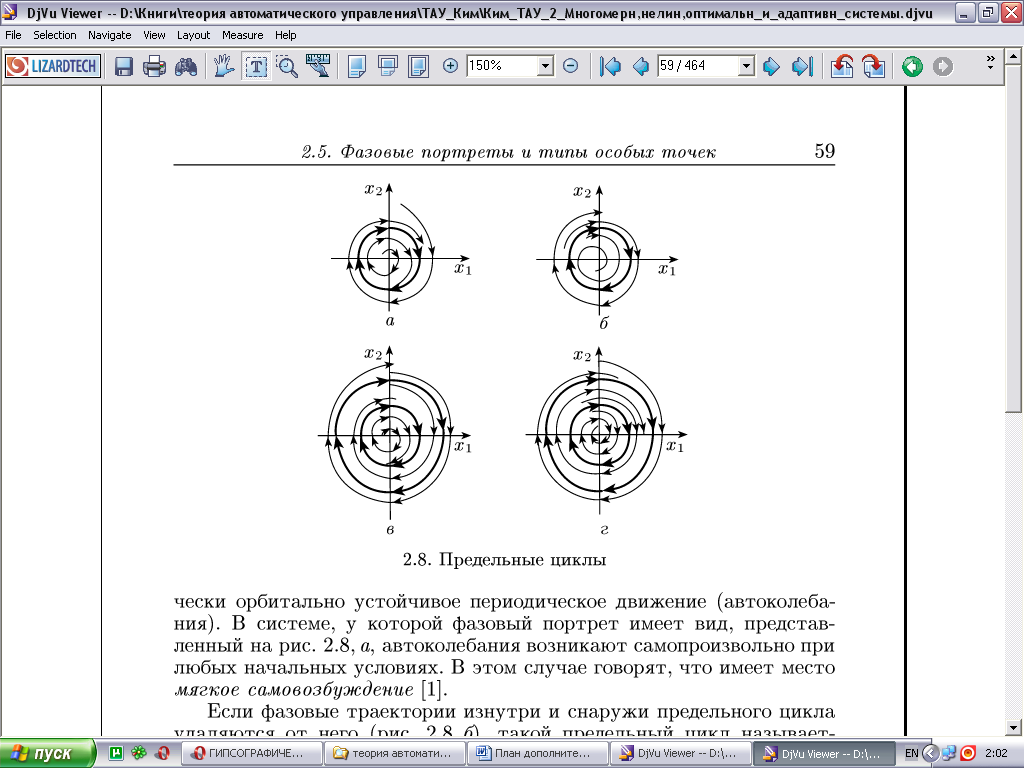Image resolution: width=1024 pixels, height=768 pixels.
Task: Click the network connection tray icon
Action: coord(949,753)
